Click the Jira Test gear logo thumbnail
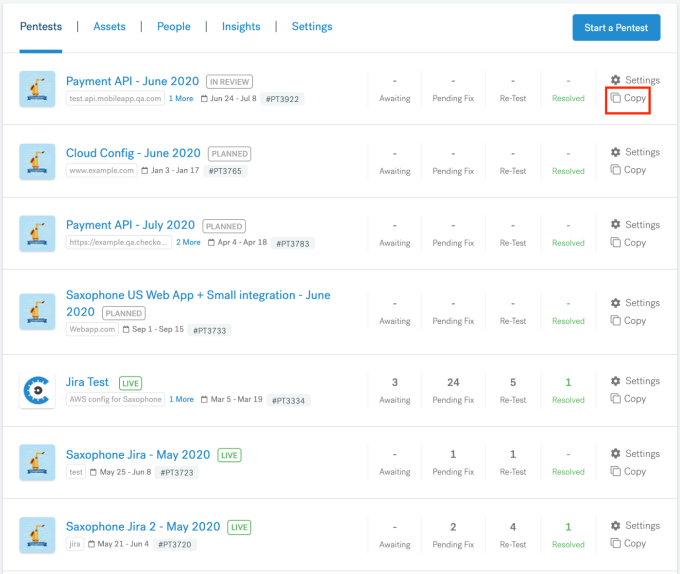The image size is (680, 574). [37, 390]
